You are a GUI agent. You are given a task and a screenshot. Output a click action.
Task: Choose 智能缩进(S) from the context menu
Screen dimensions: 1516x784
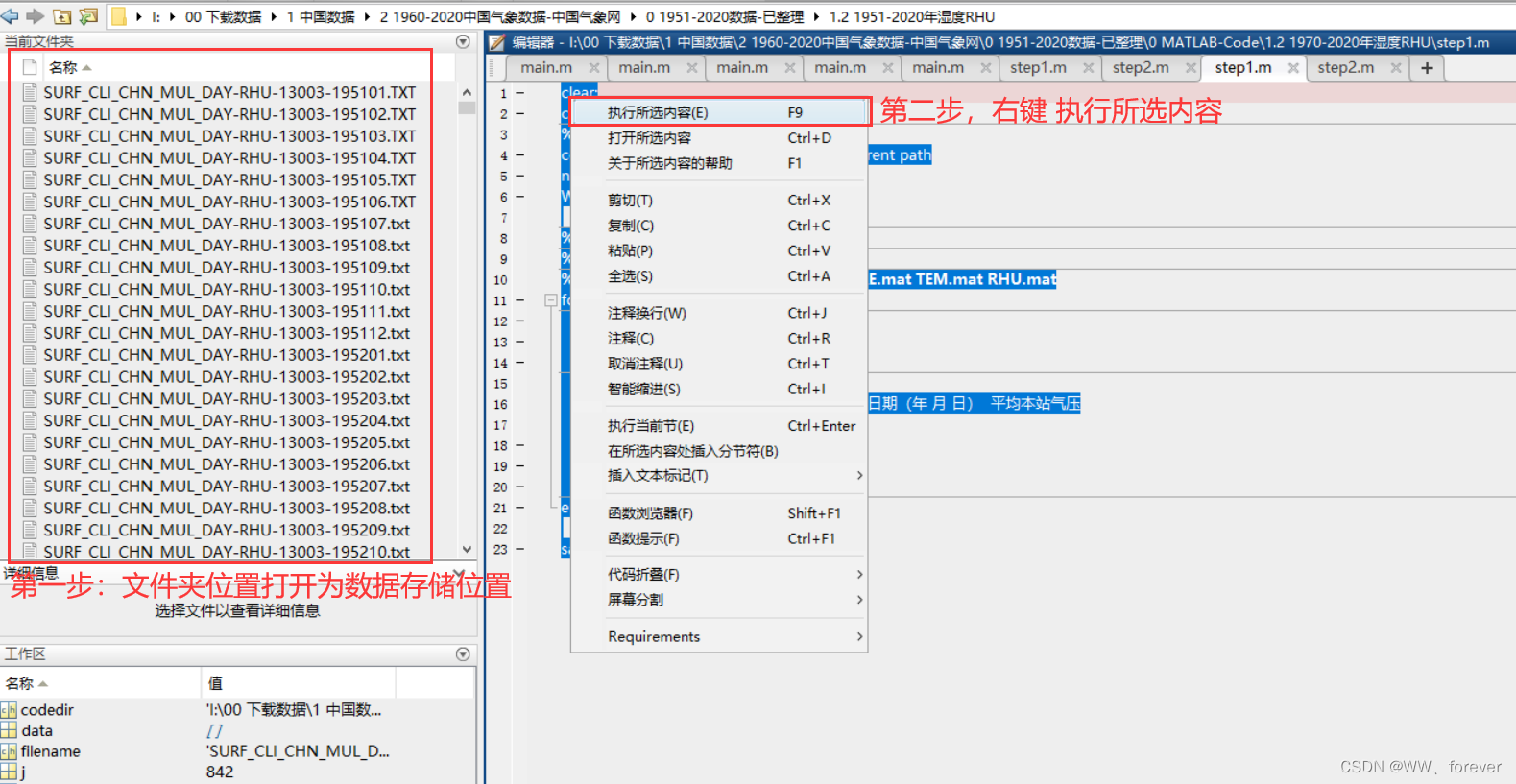click(x=719, y=389)
